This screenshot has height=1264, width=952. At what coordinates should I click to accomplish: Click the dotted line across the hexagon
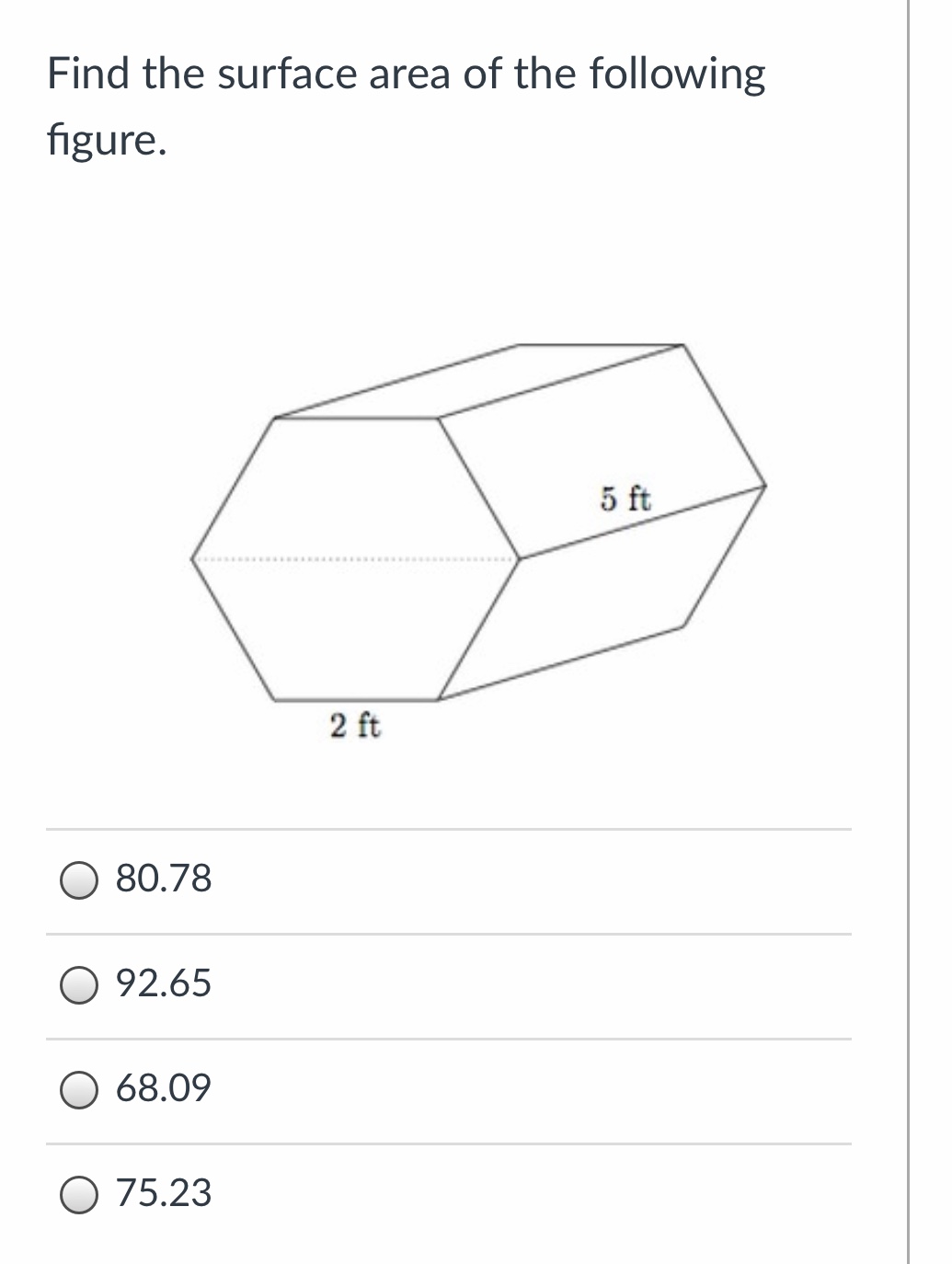coord(355,558)
